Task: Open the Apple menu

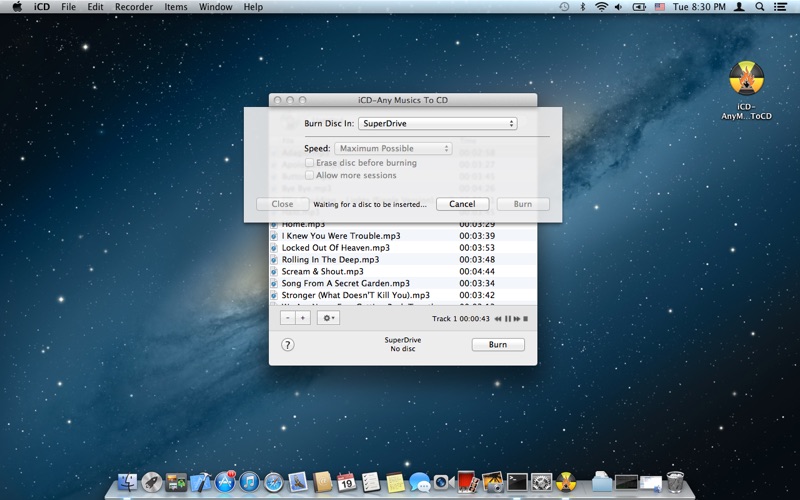Action: (x=17, y=7)
